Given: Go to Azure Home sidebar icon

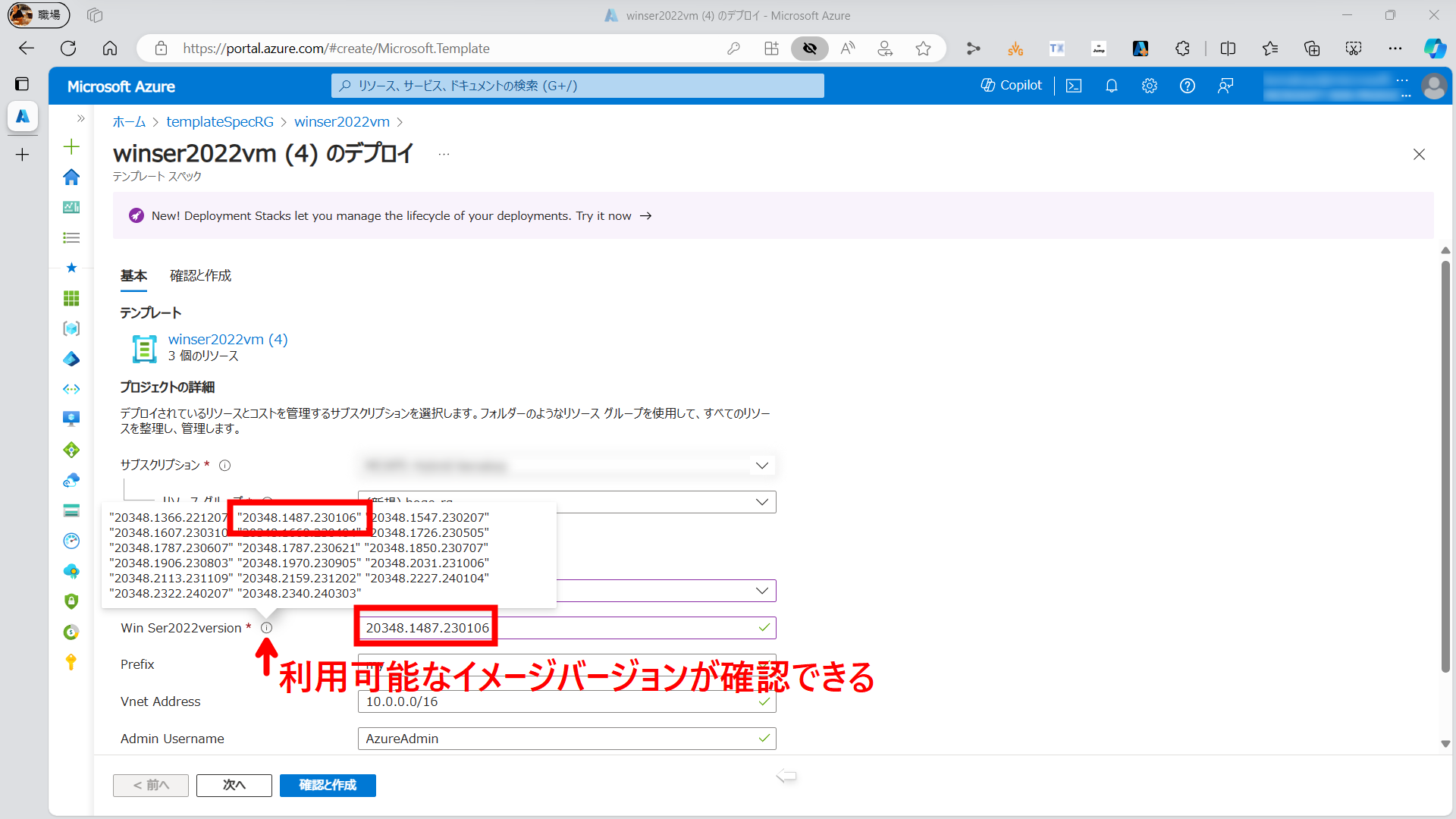Looking at the screenshot, I should tap(71, 177).
